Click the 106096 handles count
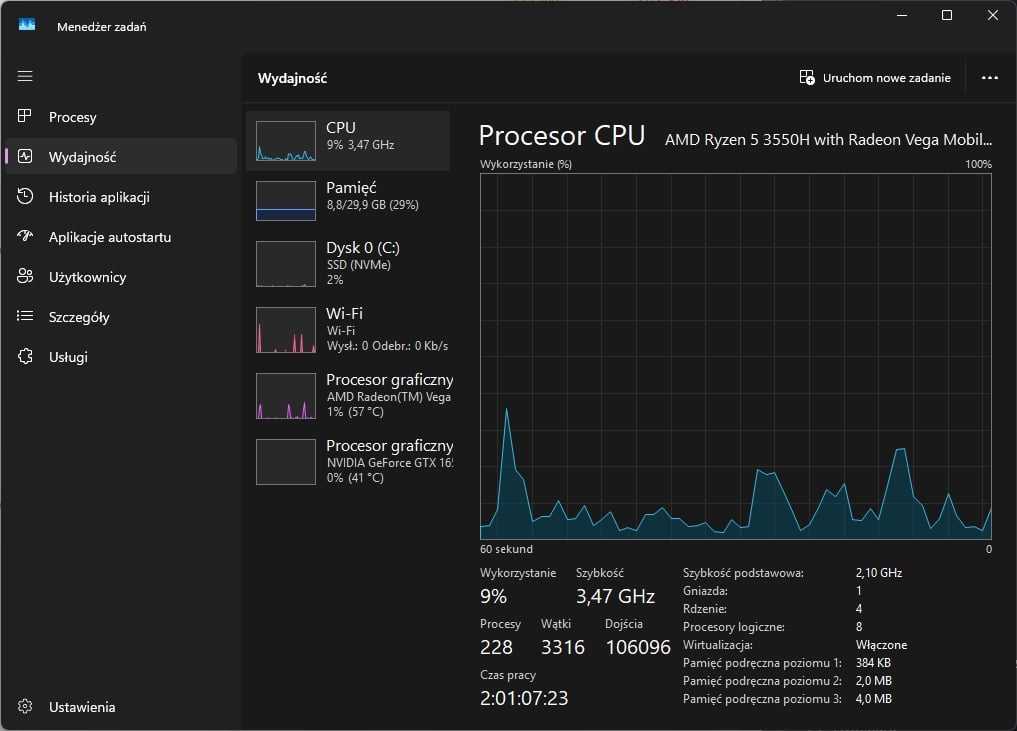 tap(638, 647)
